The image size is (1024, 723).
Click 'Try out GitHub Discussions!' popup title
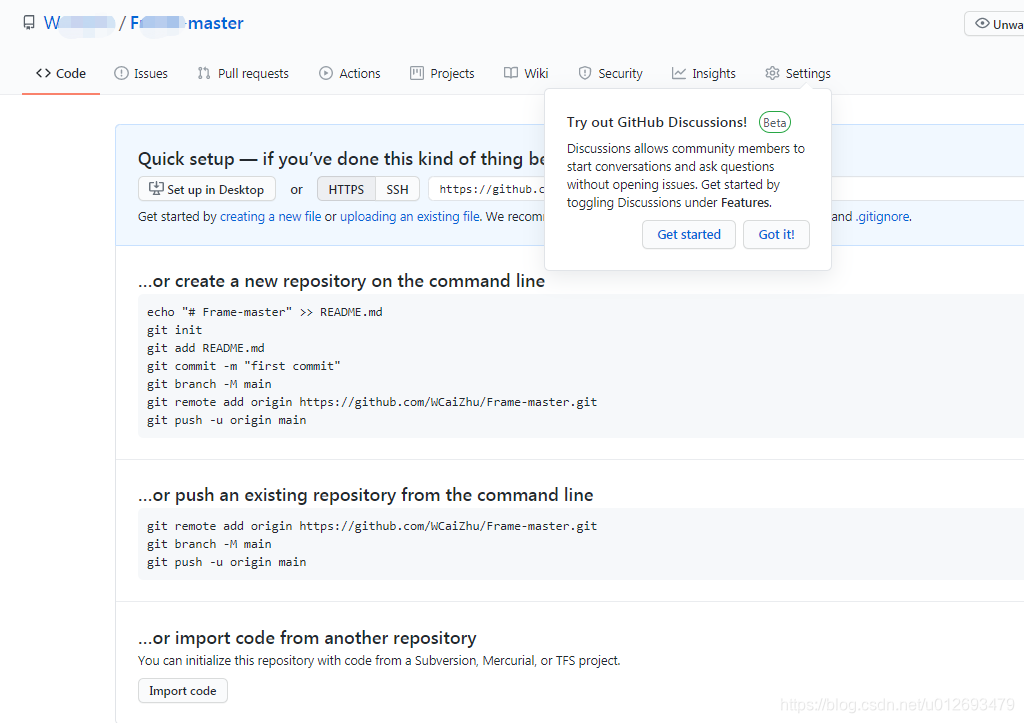tap(657, 122)
